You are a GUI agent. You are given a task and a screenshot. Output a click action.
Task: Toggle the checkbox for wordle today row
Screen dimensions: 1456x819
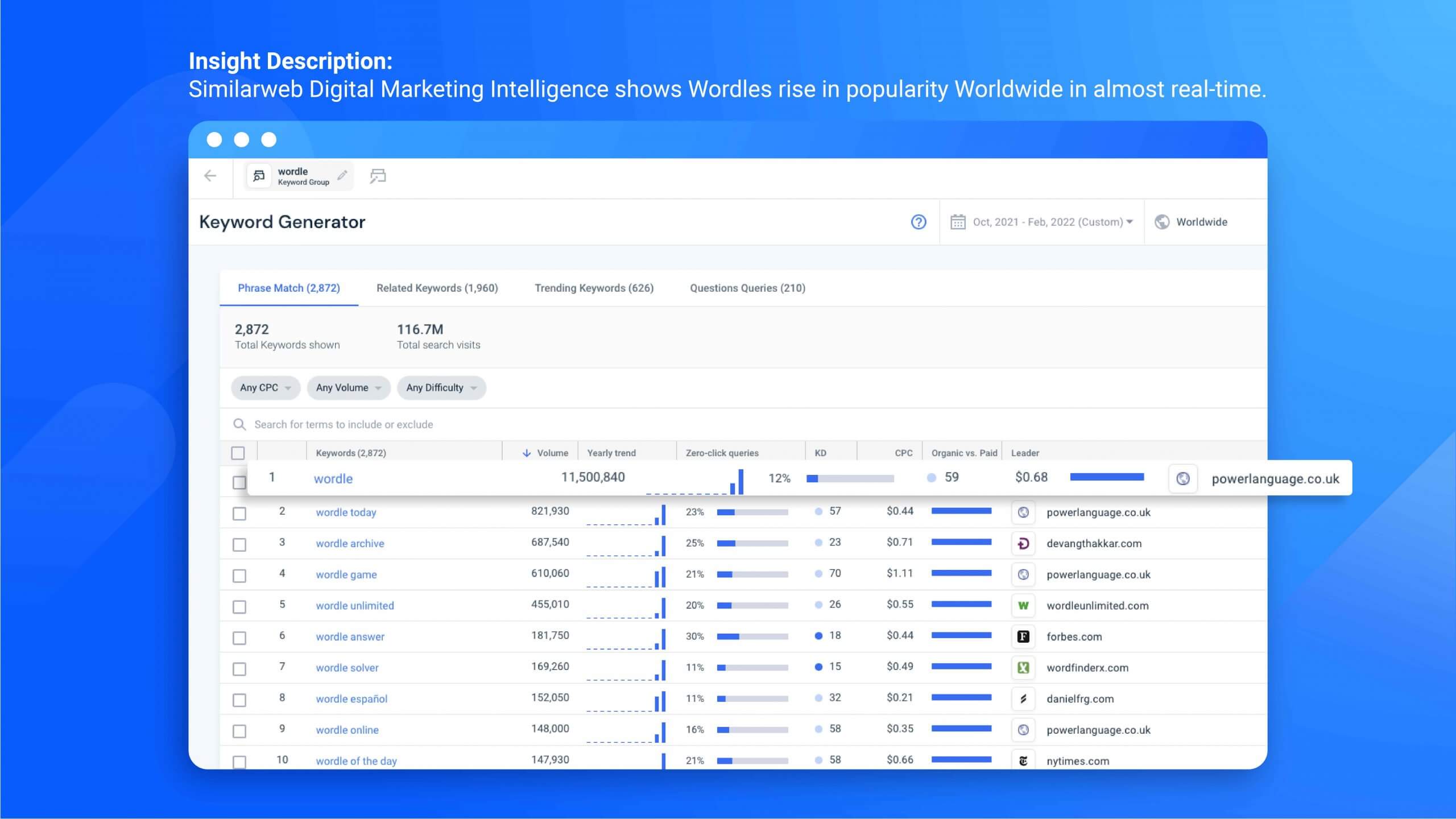pyautogui.click(x=238, y=512)
